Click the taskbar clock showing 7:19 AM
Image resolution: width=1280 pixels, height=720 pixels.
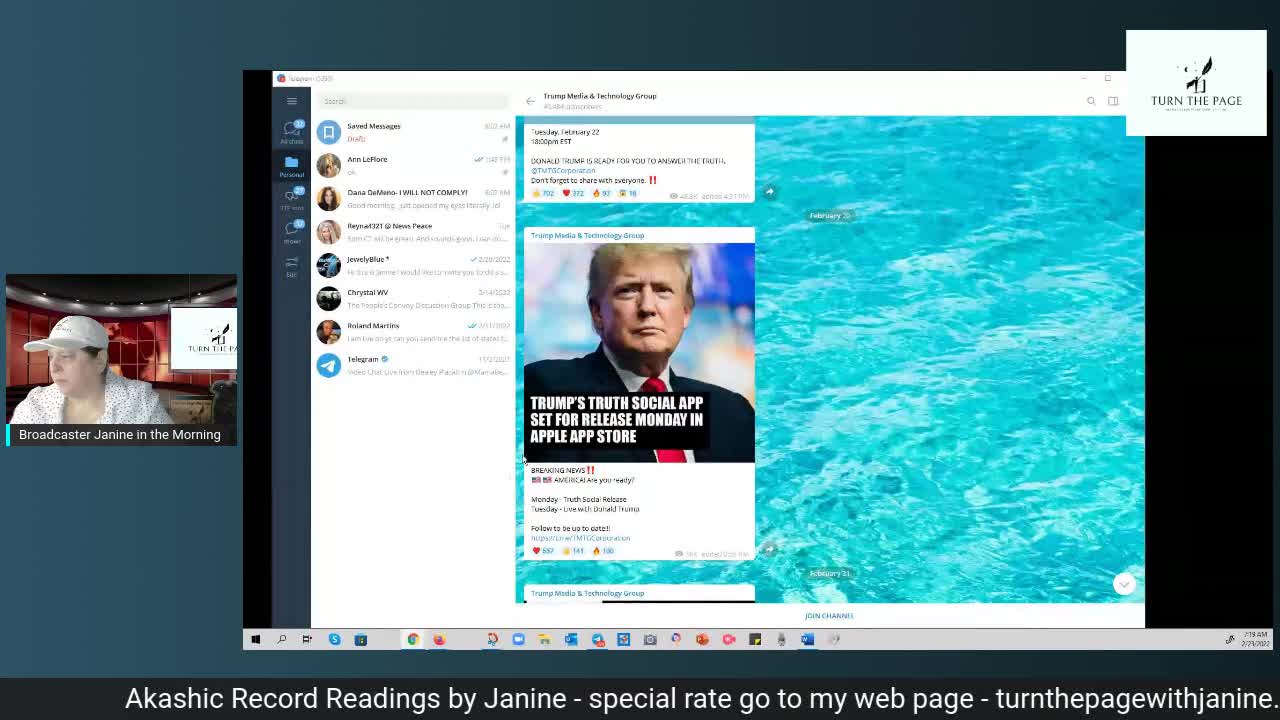[1258, 639]
